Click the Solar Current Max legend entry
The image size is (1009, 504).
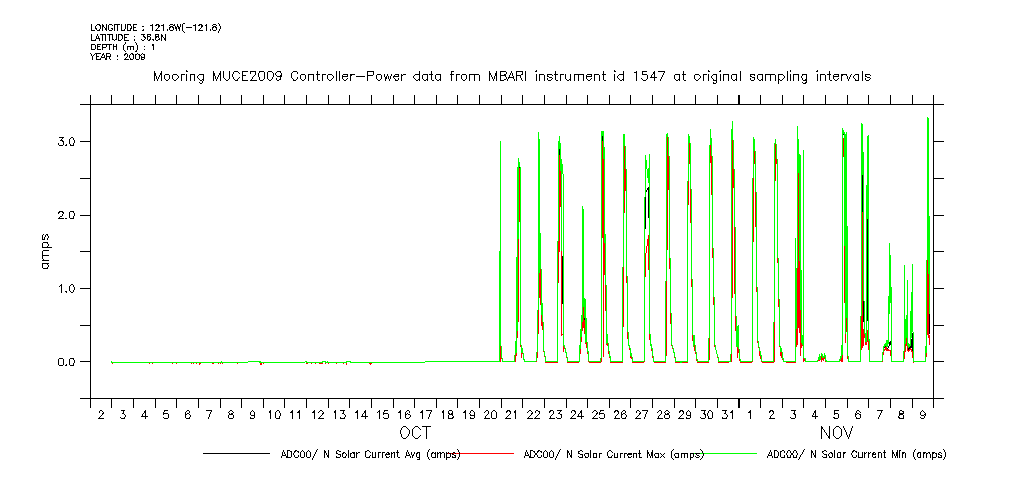[x=613, y=454]
